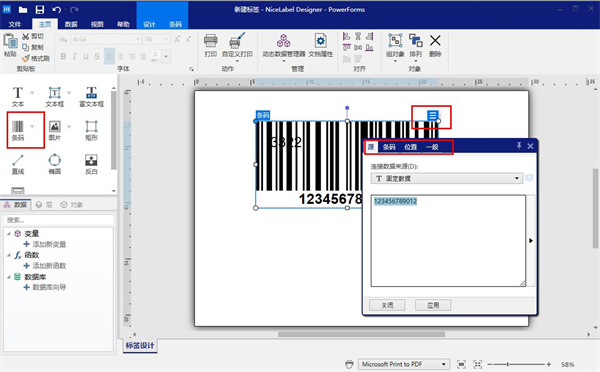Screen dimensions: 600x372
Task: Open the barcode properties menu icon
Action: click(x=432, y=115)
